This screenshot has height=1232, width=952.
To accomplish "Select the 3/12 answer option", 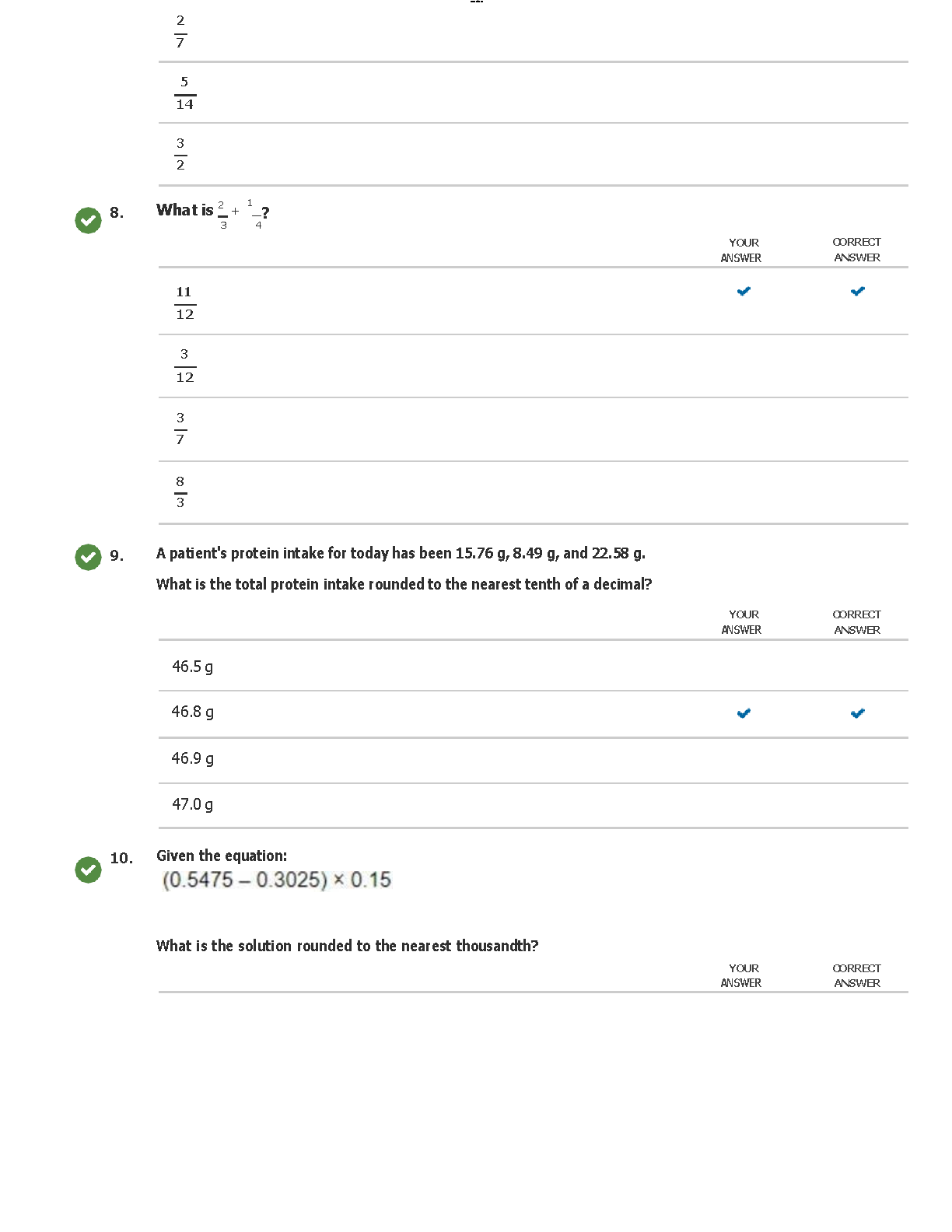I will [184, 366].
